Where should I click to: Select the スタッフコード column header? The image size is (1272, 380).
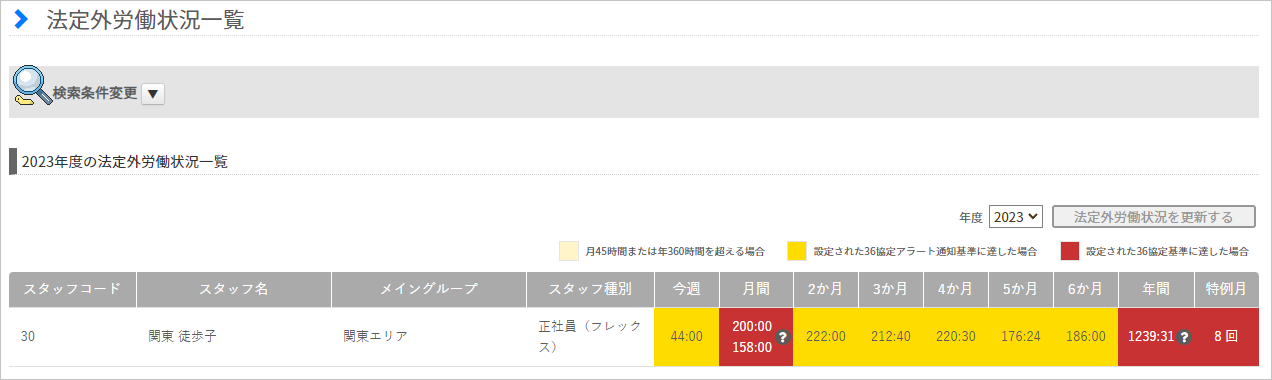click(73, 288)
